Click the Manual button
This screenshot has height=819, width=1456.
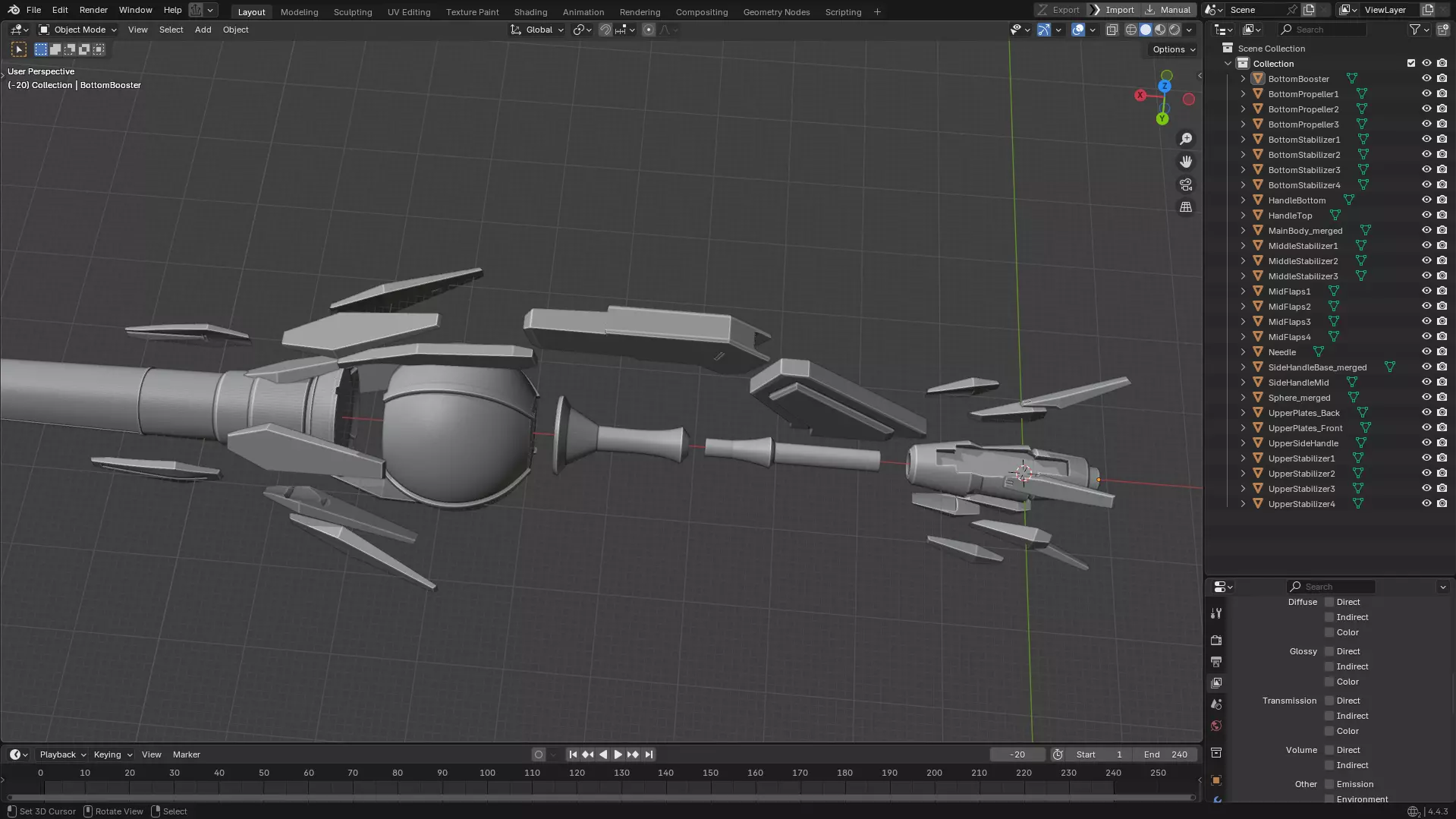[1168, 10]
